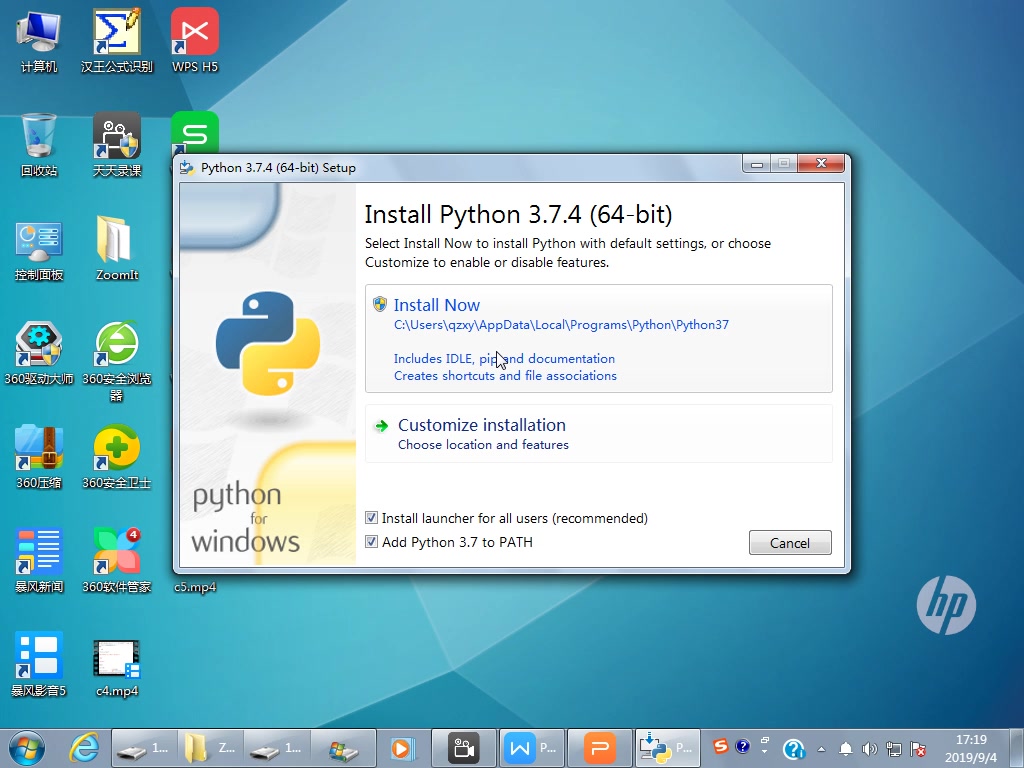The height and width of the screenshot is (768, 1024).
Task: Launch Internet Explorer from the taskbar
Action: click(84, 747)
